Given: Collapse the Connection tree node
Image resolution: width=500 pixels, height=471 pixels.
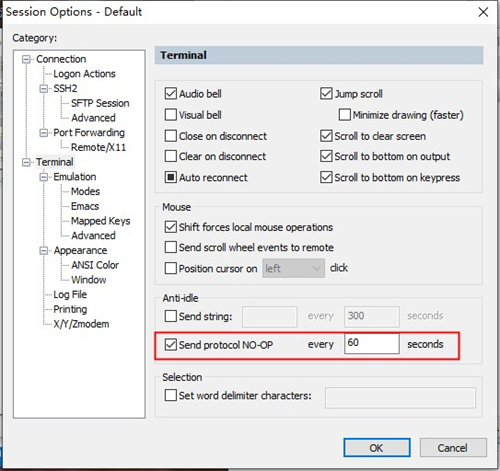Looking at the screenshot, I should (x=26, y=59).
